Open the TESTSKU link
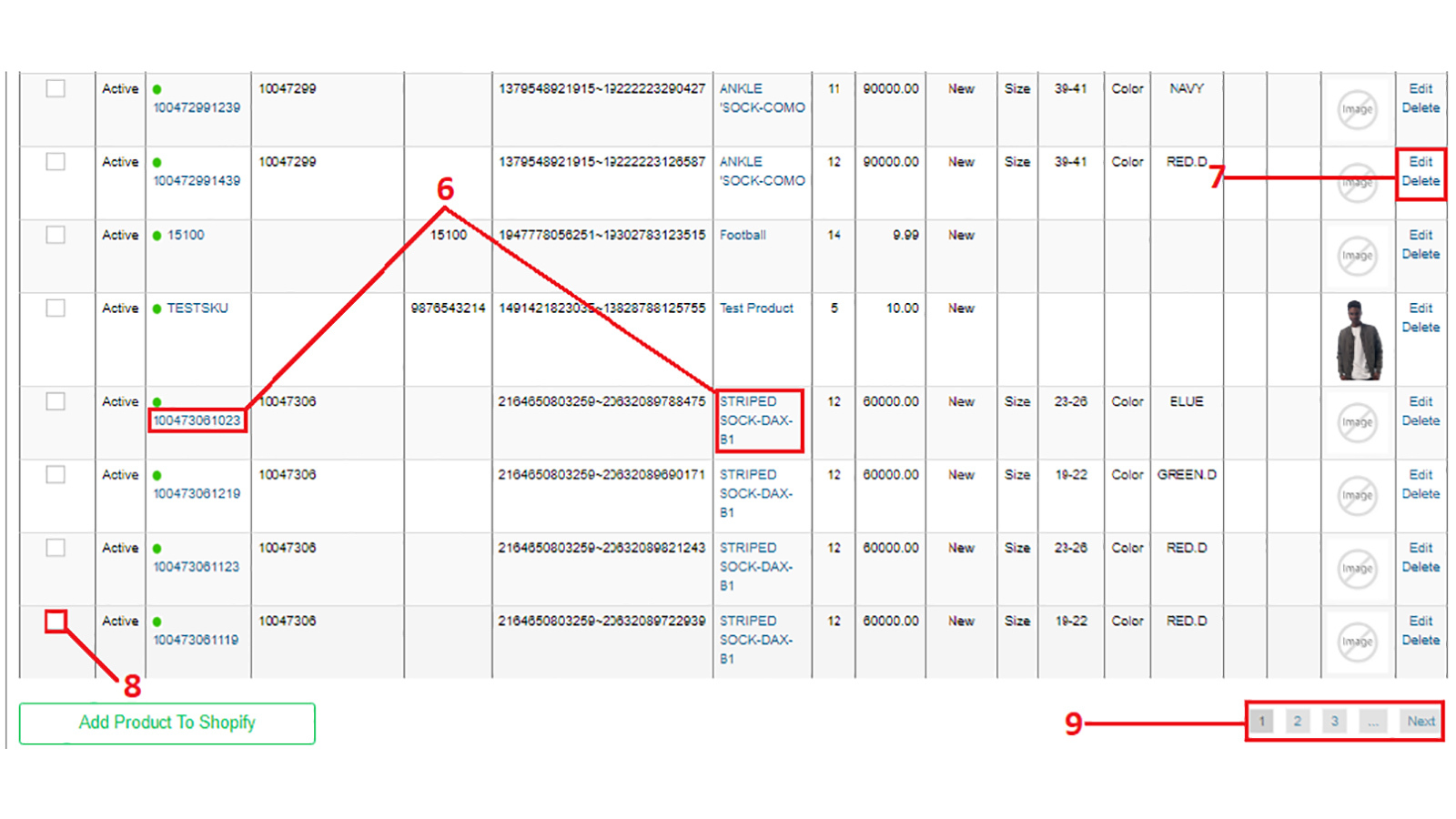The height and width of the screenshot is (819, 1456). click(197, 308)
